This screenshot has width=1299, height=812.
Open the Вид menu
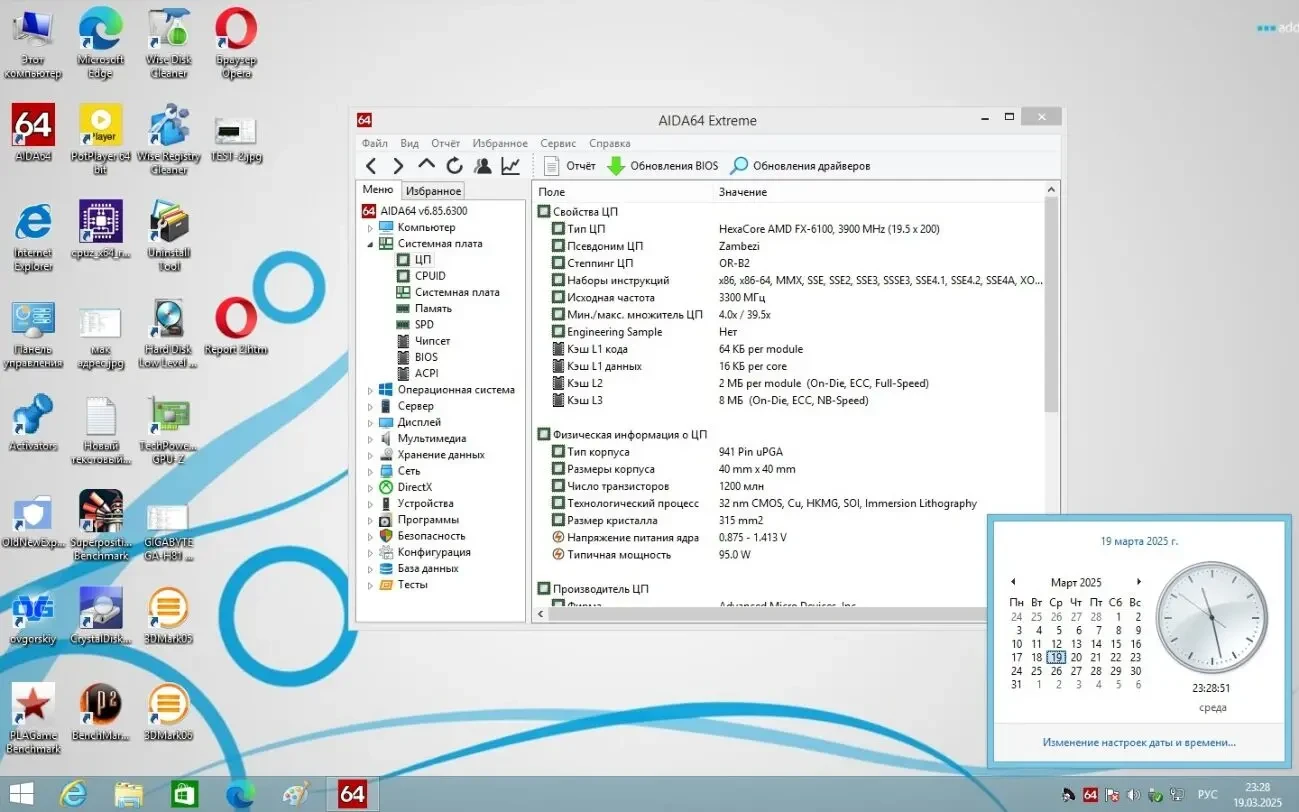pyautogui.click(x=409, y=143)
